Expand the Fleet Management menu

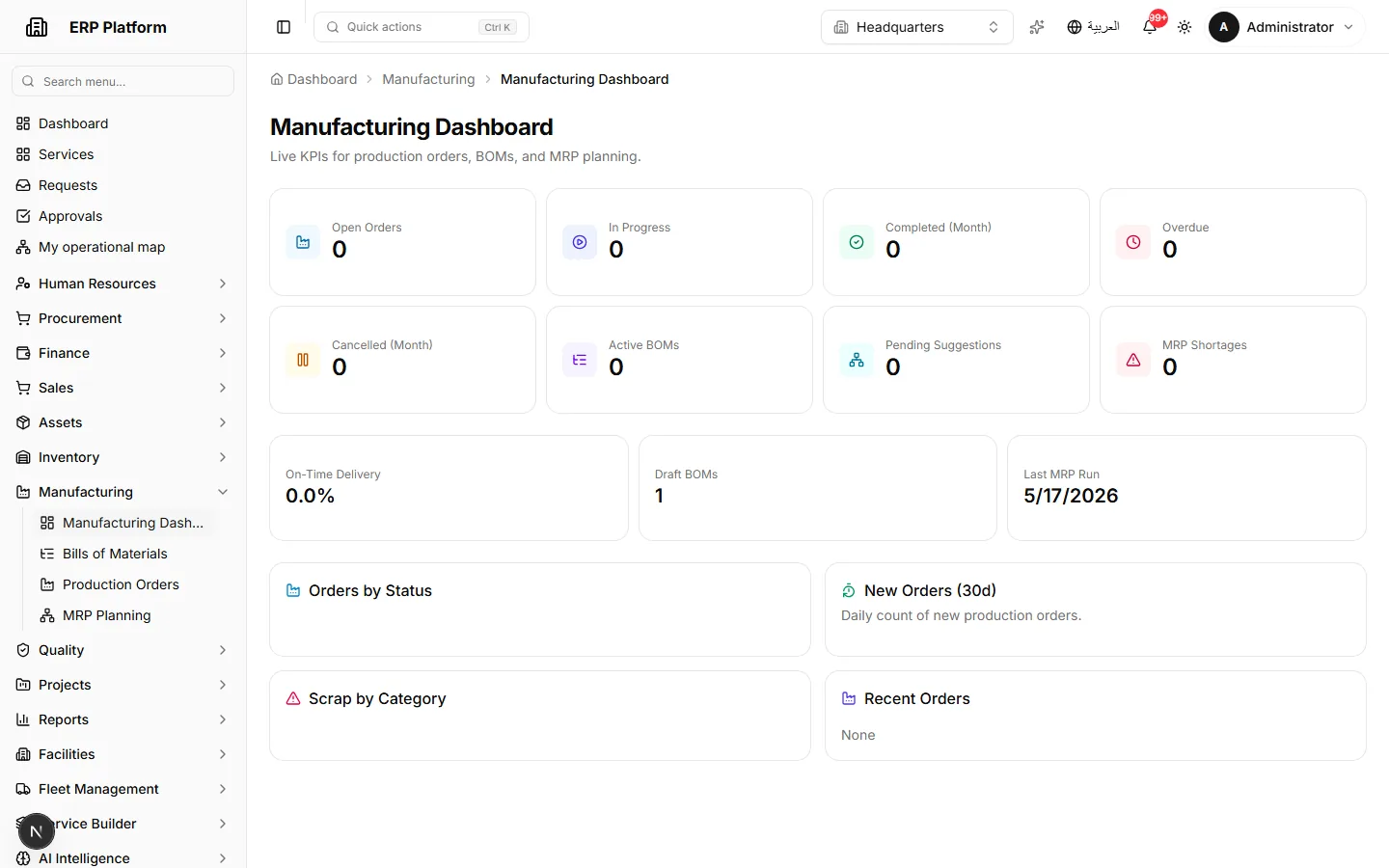point(123,789)
